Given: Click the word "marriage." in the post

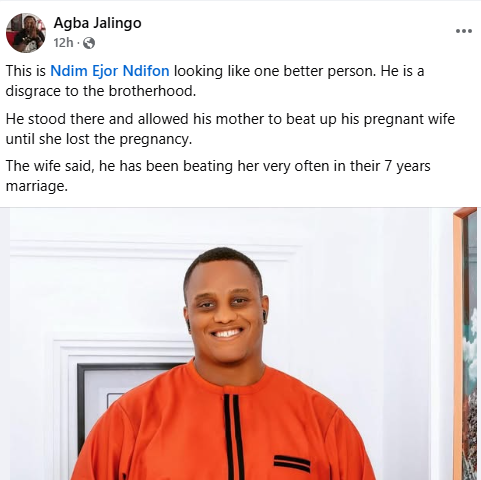Looking at the screenshot, I should (x=37, y=186).
